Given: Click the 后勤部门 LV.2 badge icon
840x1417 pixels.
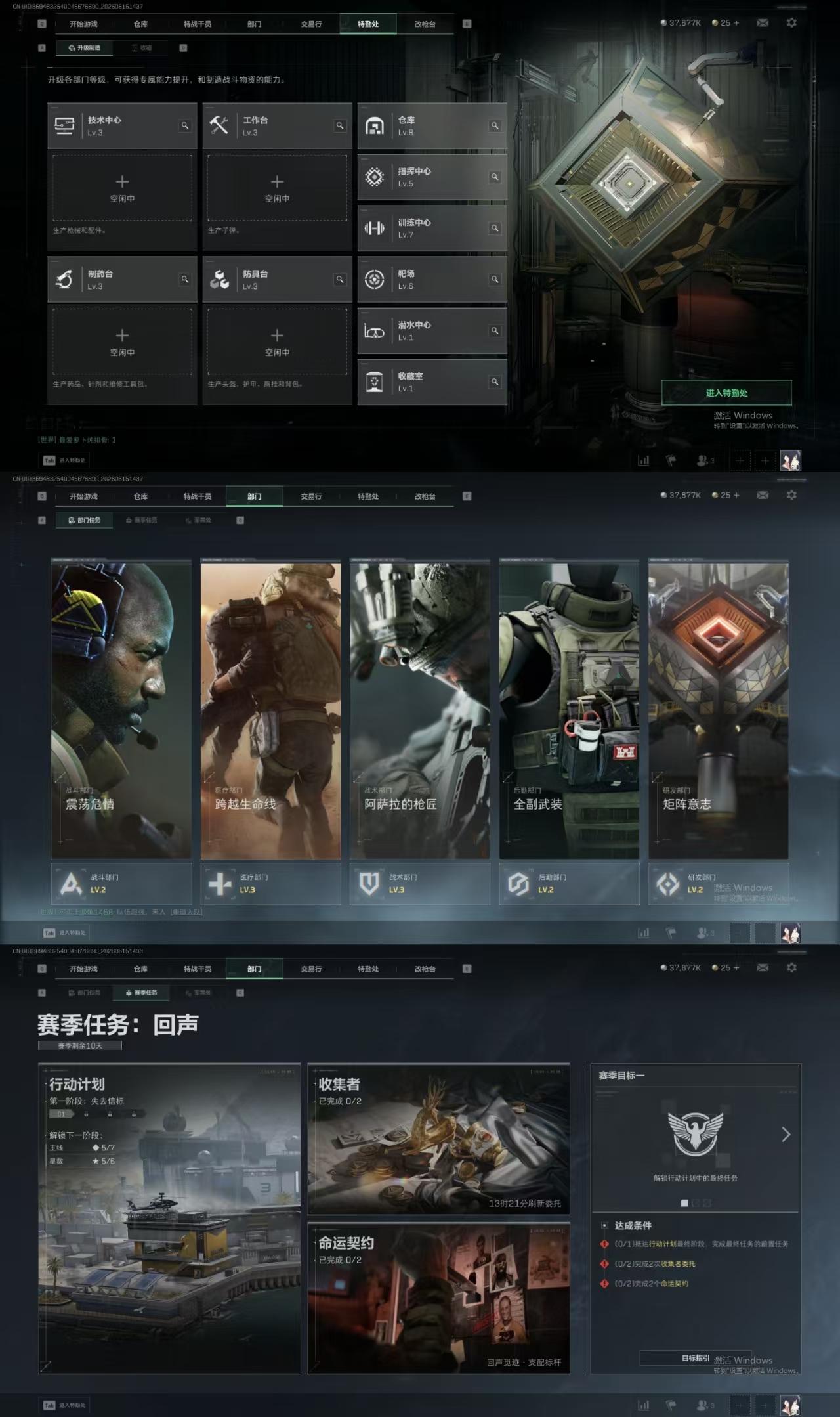Looking at the screenshot, I should (x=518, y=884).
